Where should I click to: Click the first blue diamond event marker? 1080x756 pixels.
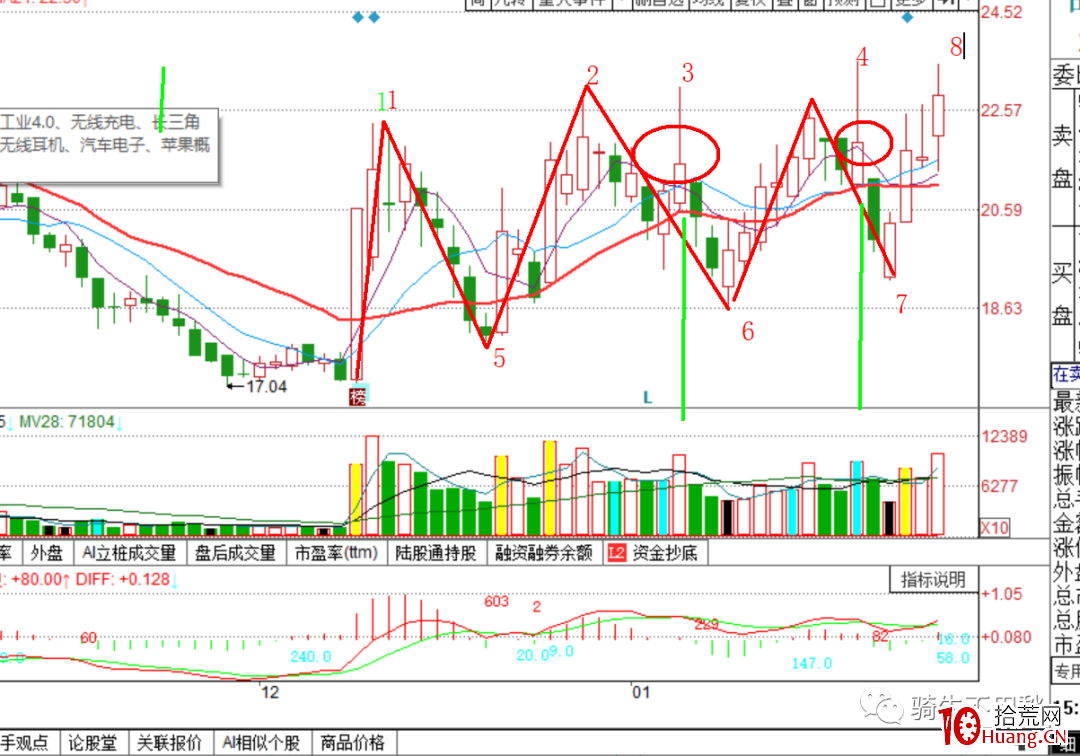(x=357, y=17)
